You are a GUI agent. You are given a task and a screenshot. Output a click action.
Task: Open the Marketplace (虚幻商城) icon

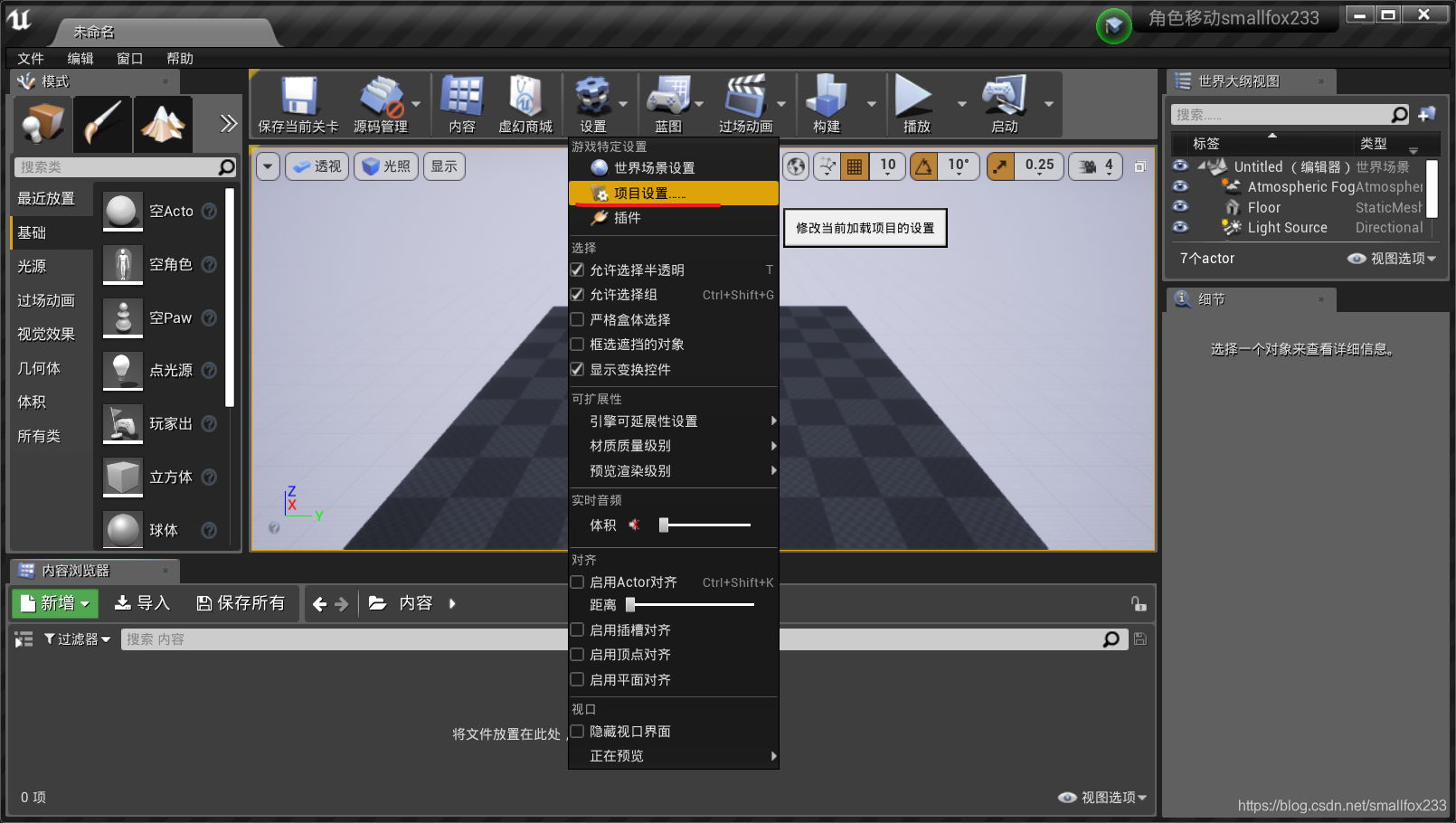(525, 96)
